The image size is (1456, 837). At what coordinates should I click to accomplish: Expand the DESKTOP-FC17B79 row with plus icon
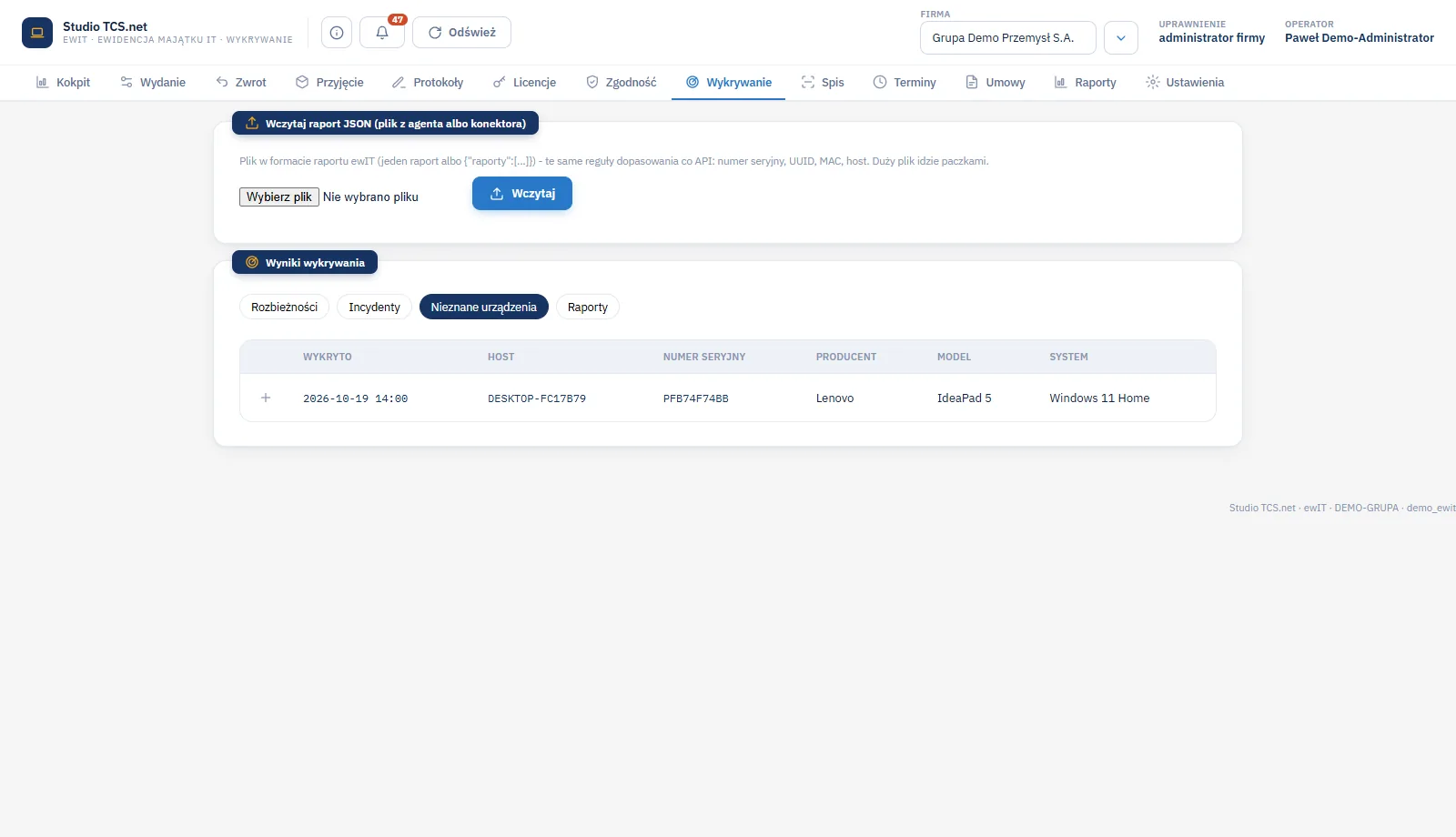click(x=266, y=398)
